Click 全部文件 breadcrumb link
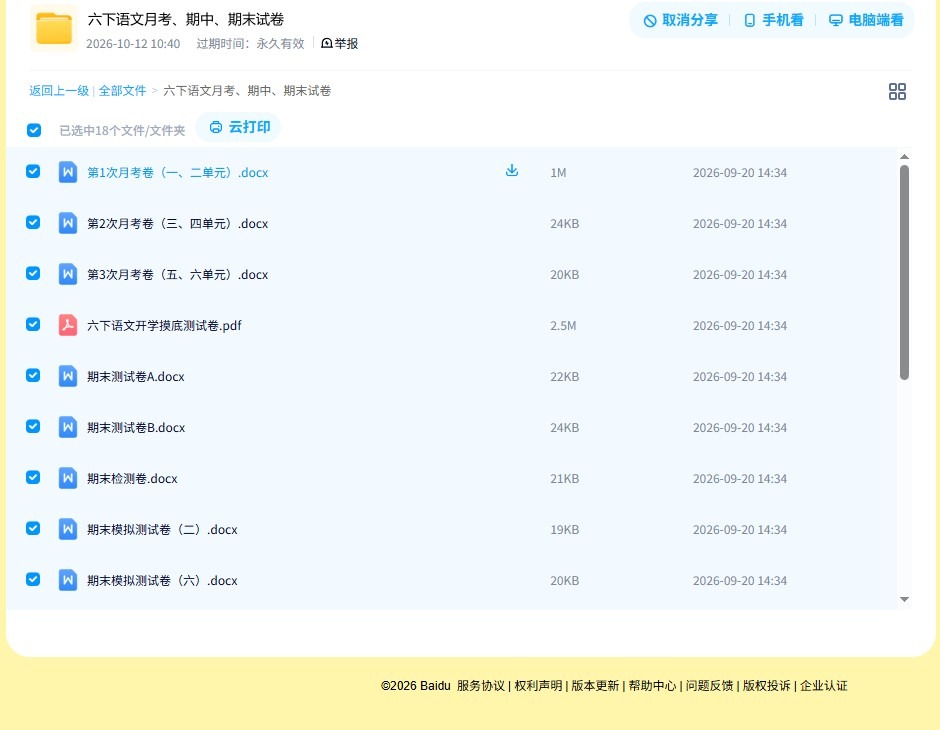940x730 pixels. pos(122,91)
